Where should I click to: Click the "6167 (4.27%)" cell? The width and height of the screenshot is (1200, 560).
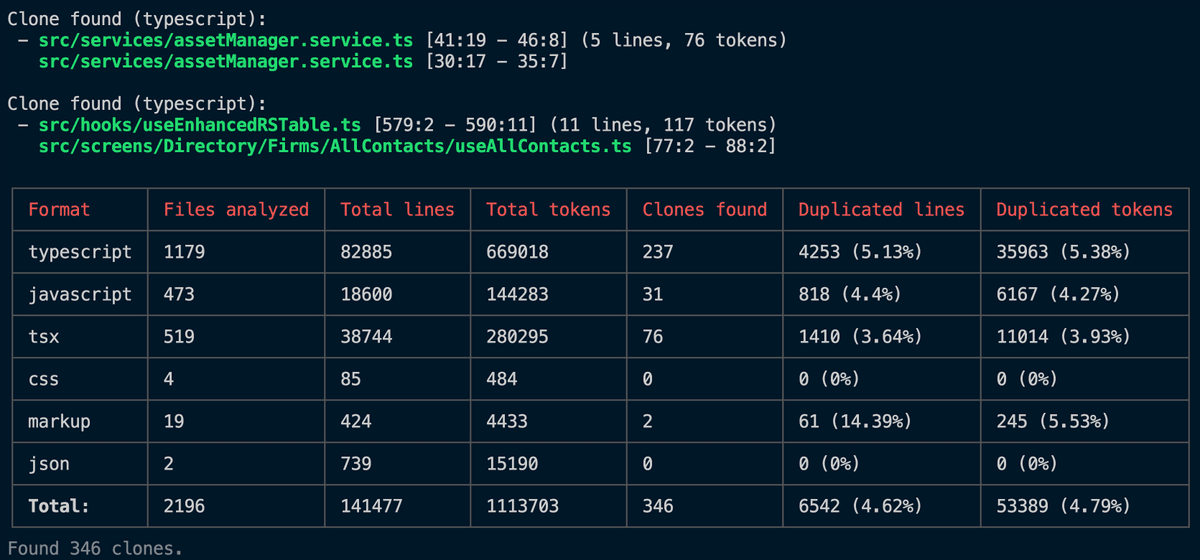[1058, 295]
